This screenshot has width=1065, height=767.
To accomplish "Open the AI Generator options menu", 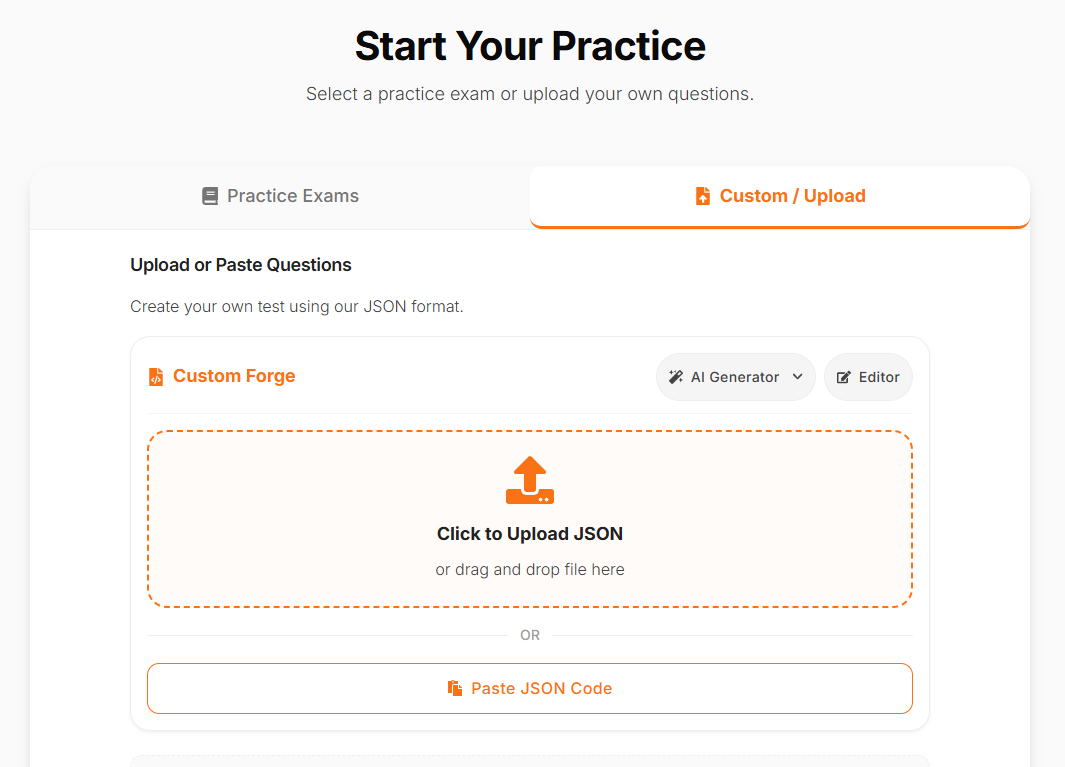I will 735,377.
